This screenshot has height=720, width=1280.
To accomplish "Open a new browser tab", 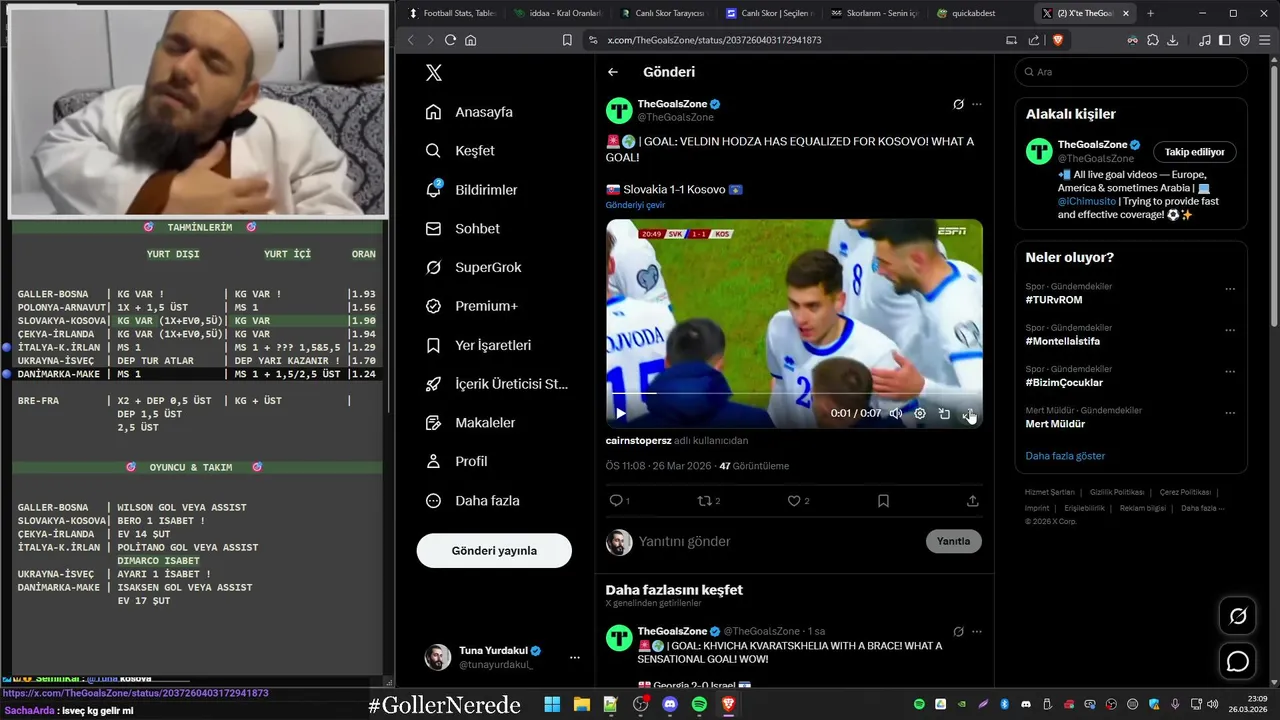I will [1150, 13].
